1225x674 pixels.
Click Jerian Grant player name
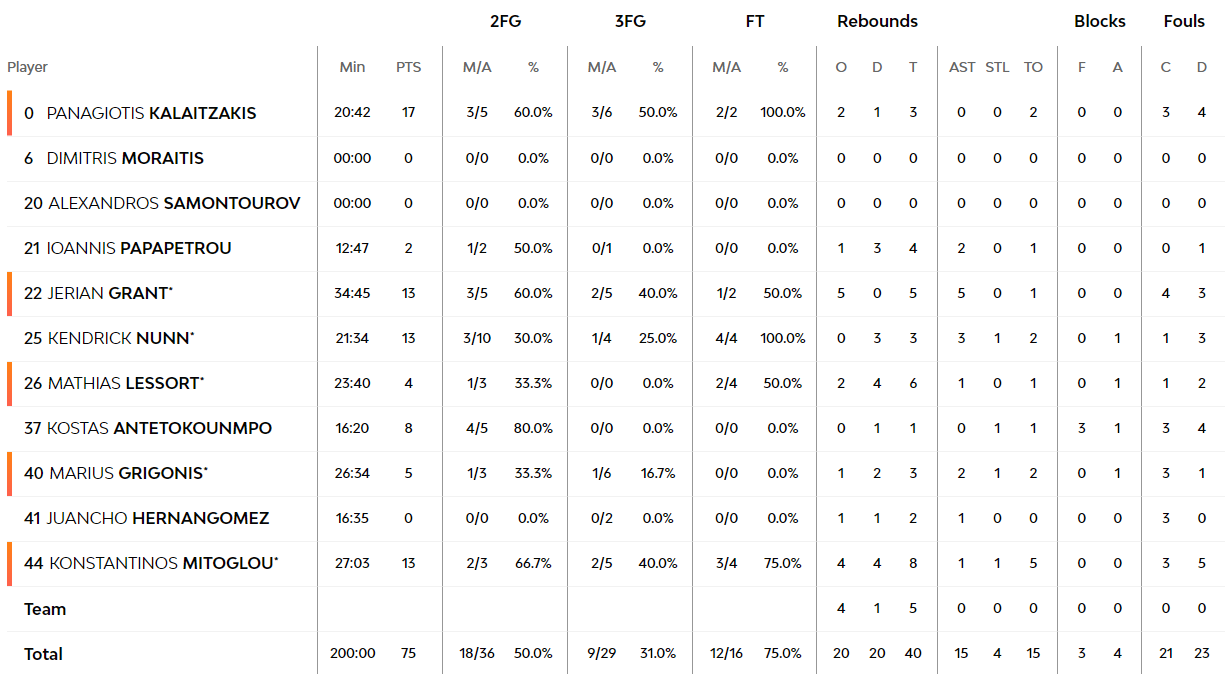[x=110, y=293]
